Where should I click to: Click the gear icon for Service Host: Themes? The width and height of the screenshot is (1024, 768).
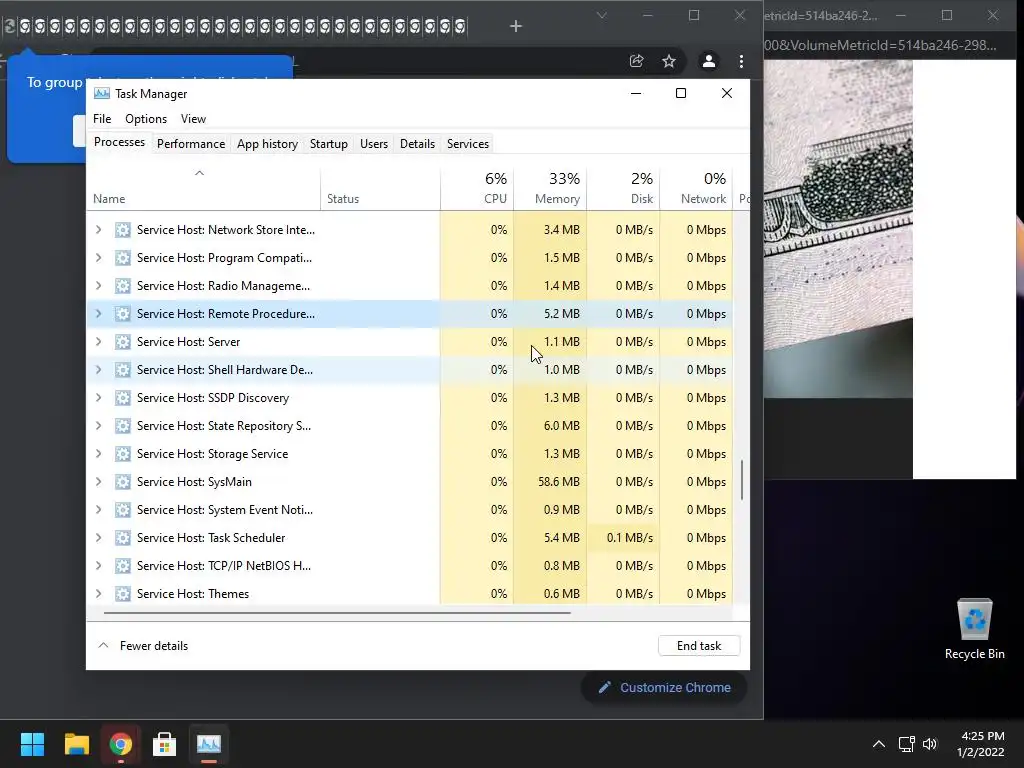[x=123, y=594]
